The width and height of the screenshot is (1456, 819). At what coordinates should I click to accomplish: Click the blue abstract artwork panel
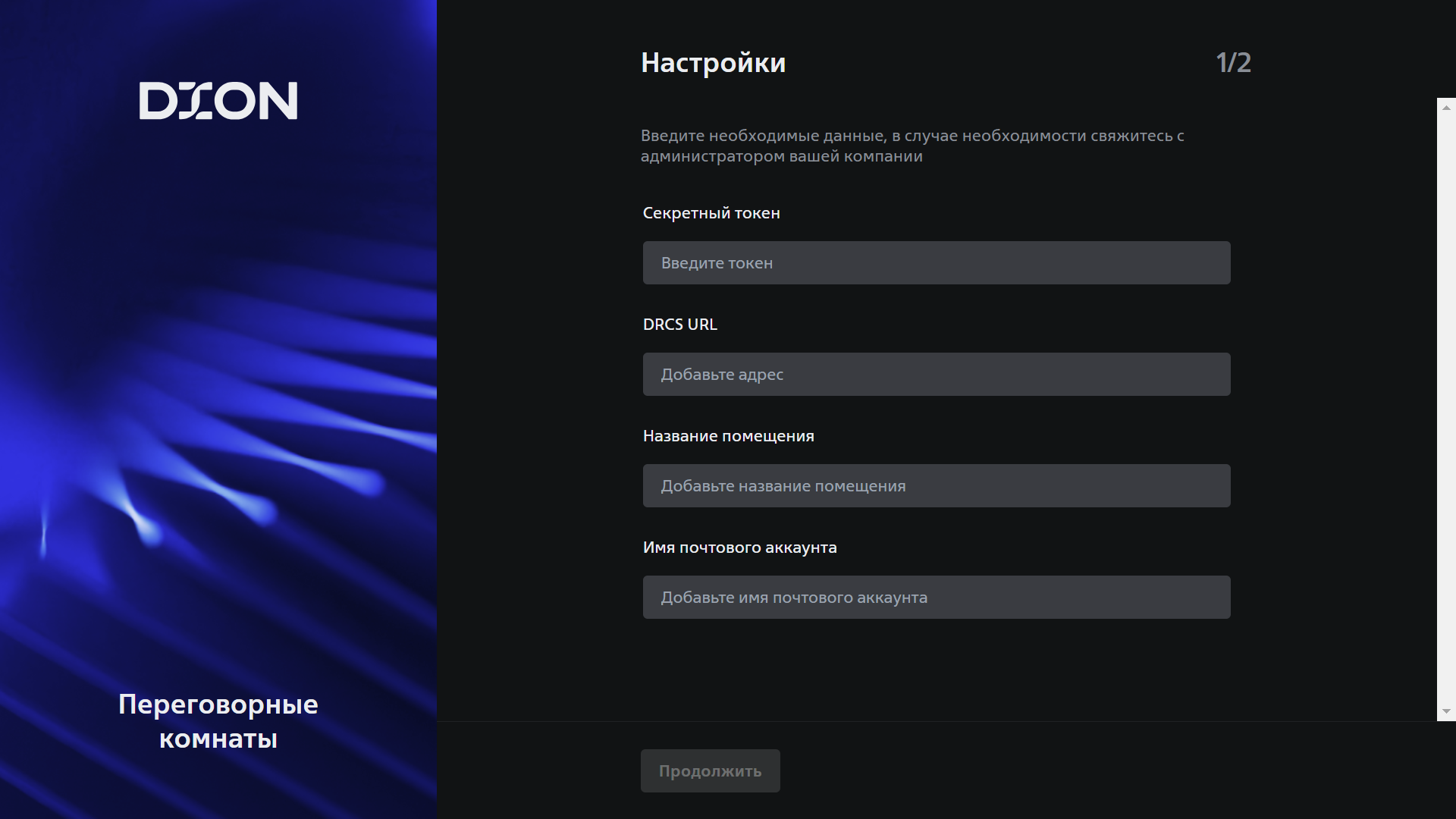pyautogui.click(x=218, y=409)
